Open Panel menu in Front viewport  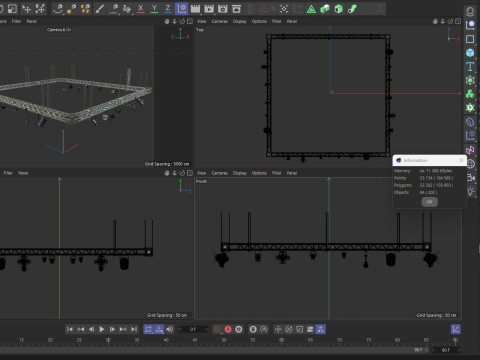coord(292,173)
